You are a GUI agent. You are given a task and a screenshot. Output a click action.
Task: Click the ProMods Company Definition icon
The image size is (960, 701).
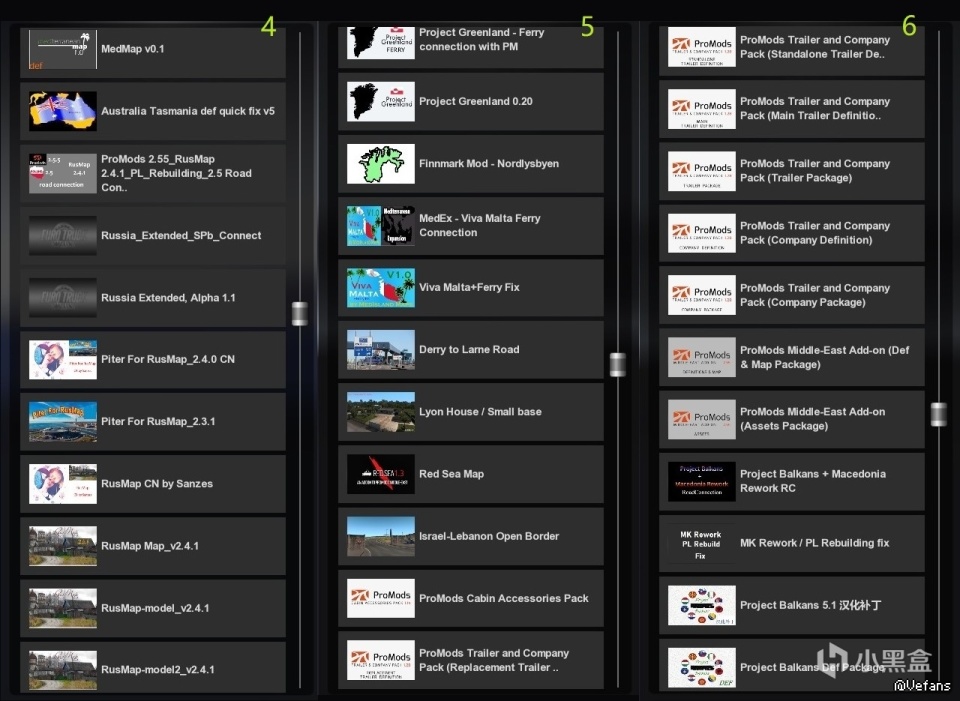coord(702,233)
